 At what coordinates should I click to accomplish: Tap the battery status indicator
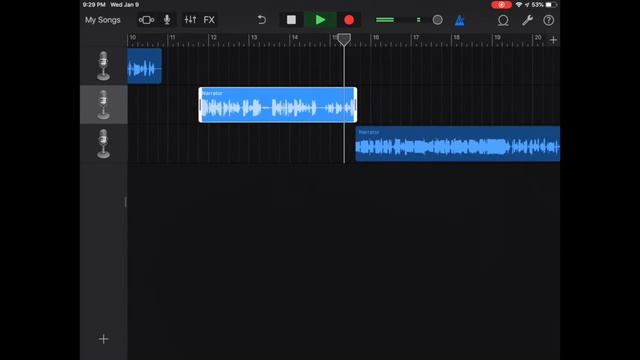[551, 5]
